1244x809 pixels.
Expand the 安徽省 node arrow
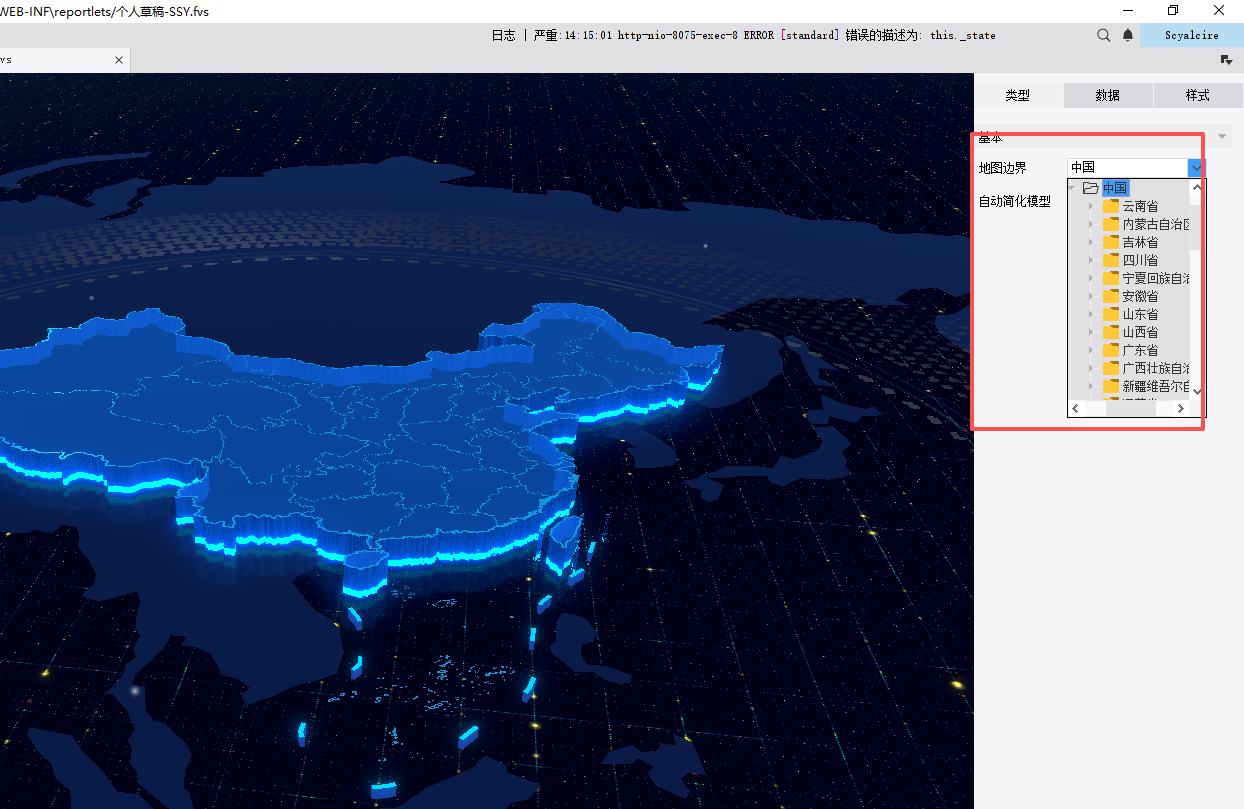click(x=1092, y=296)
